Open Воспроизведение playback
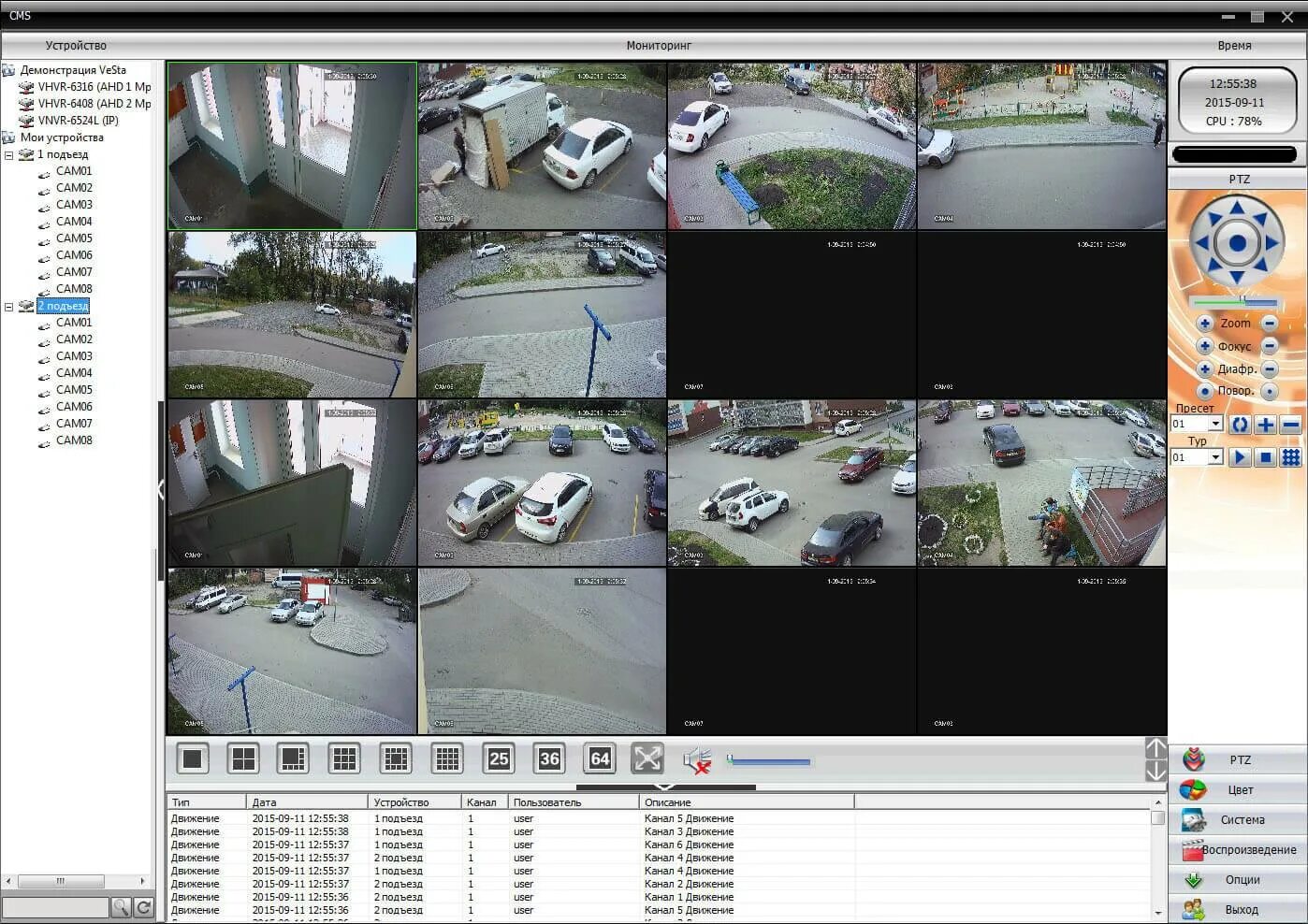The image size is (1308, 924). tap(1237, 850)
